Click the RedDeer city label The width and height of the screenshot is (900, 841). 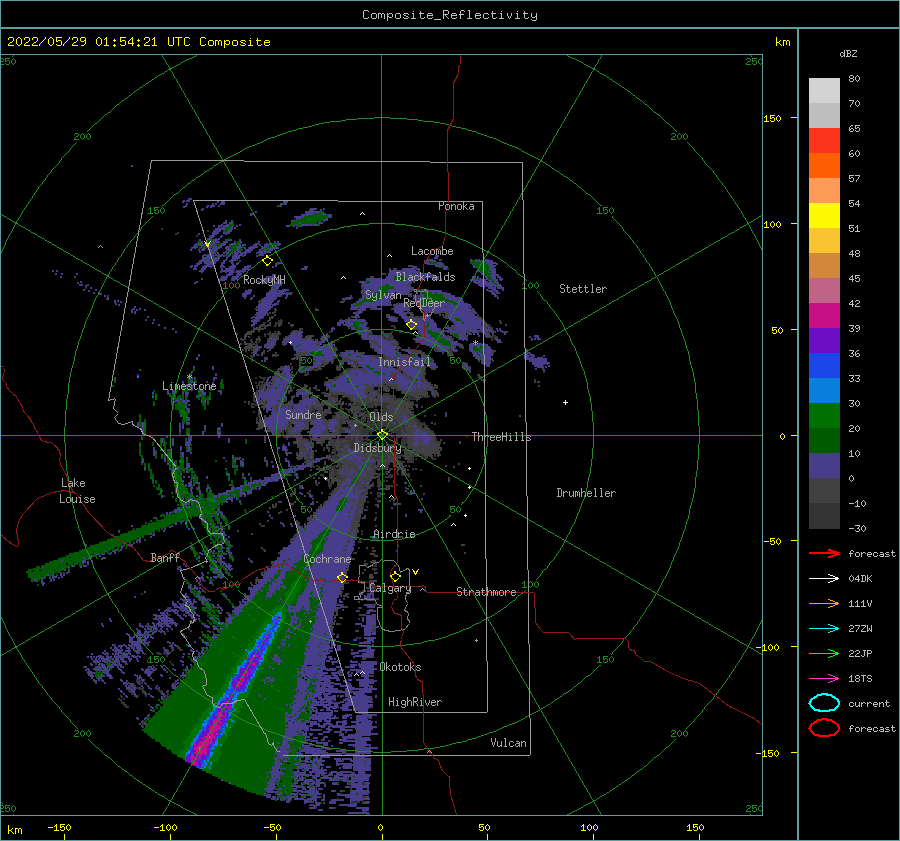(x=424, y=303)
